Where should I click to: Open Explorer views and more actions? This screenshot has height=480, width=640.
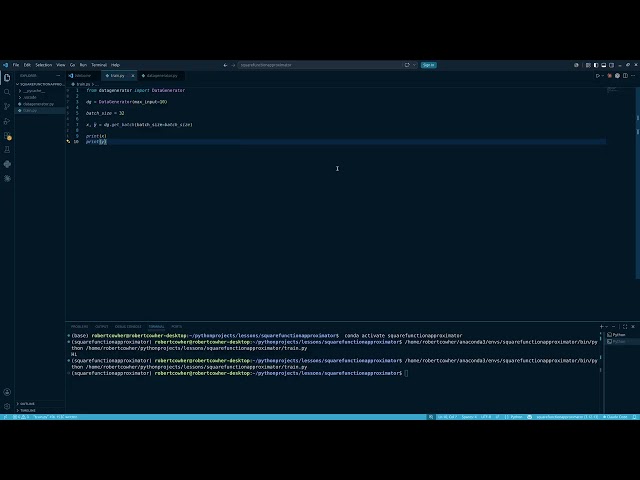point(58,76)
